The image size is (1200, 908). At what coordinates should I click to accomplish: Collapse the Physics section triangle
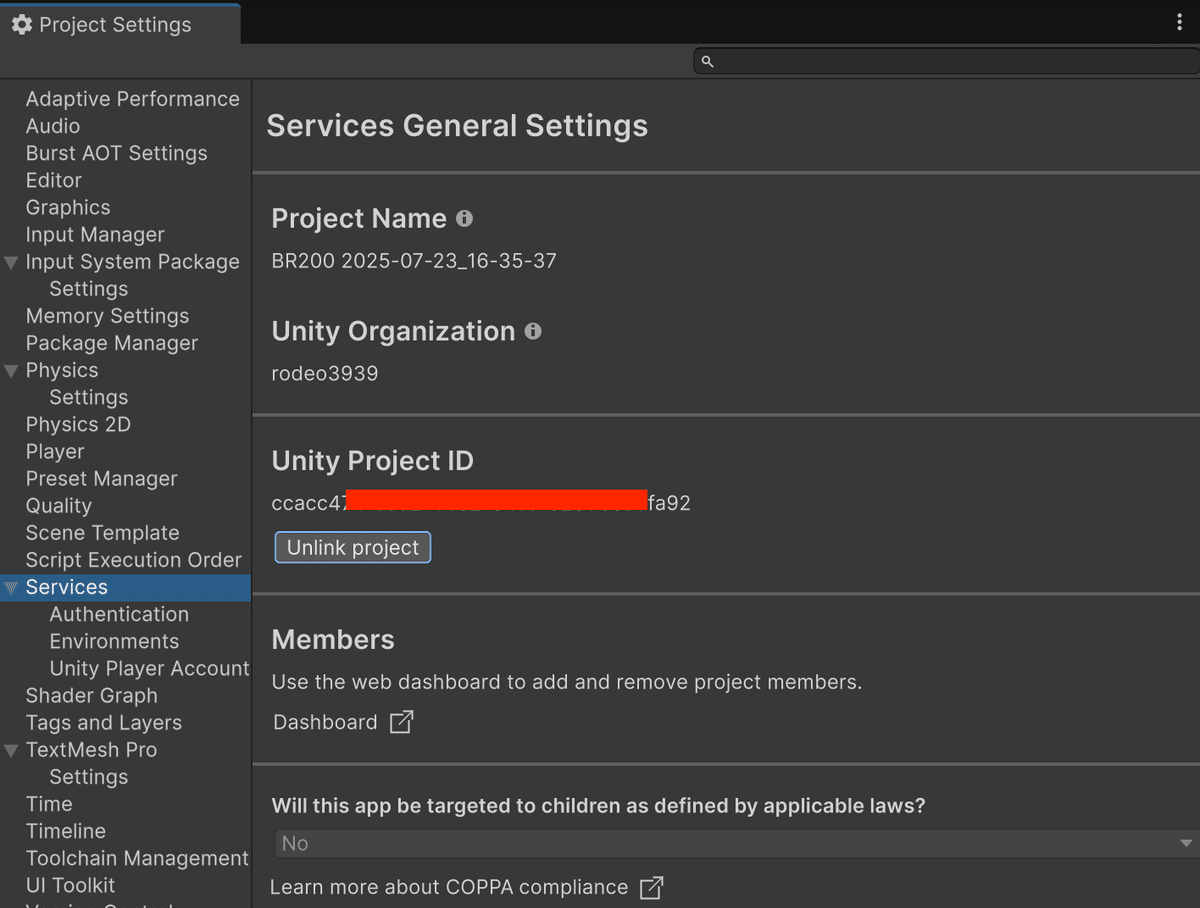pos(9,370)
